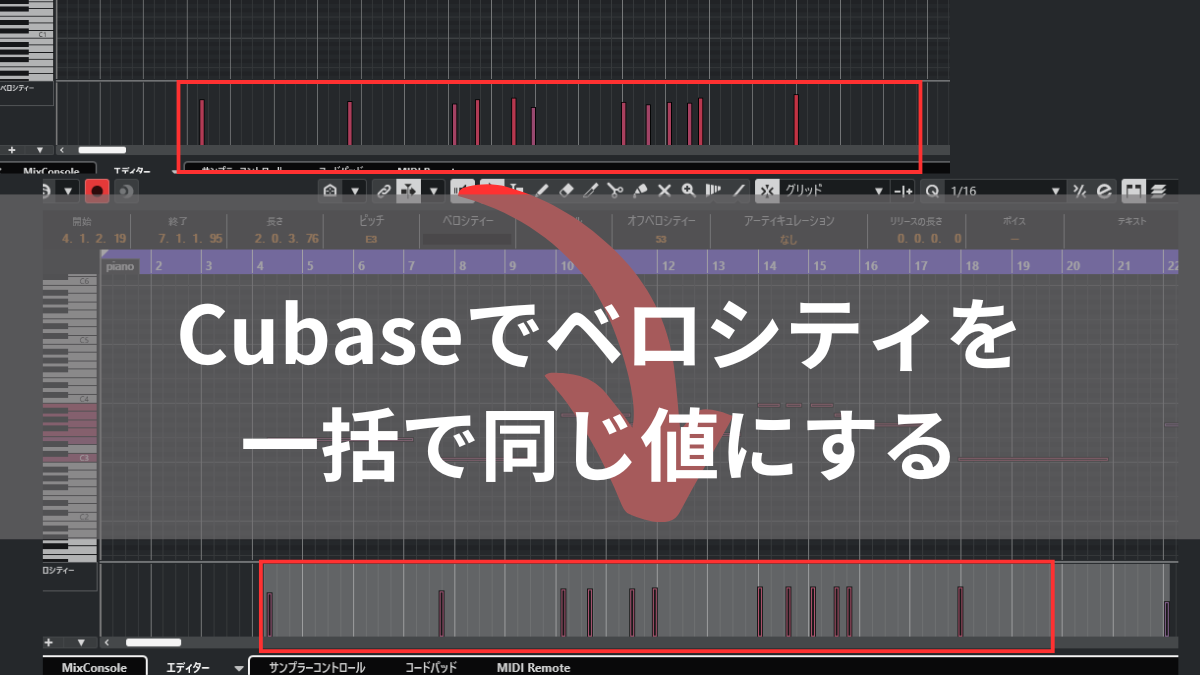
Task: Switch to the MixConsole tab
Action: click(95, 664)
